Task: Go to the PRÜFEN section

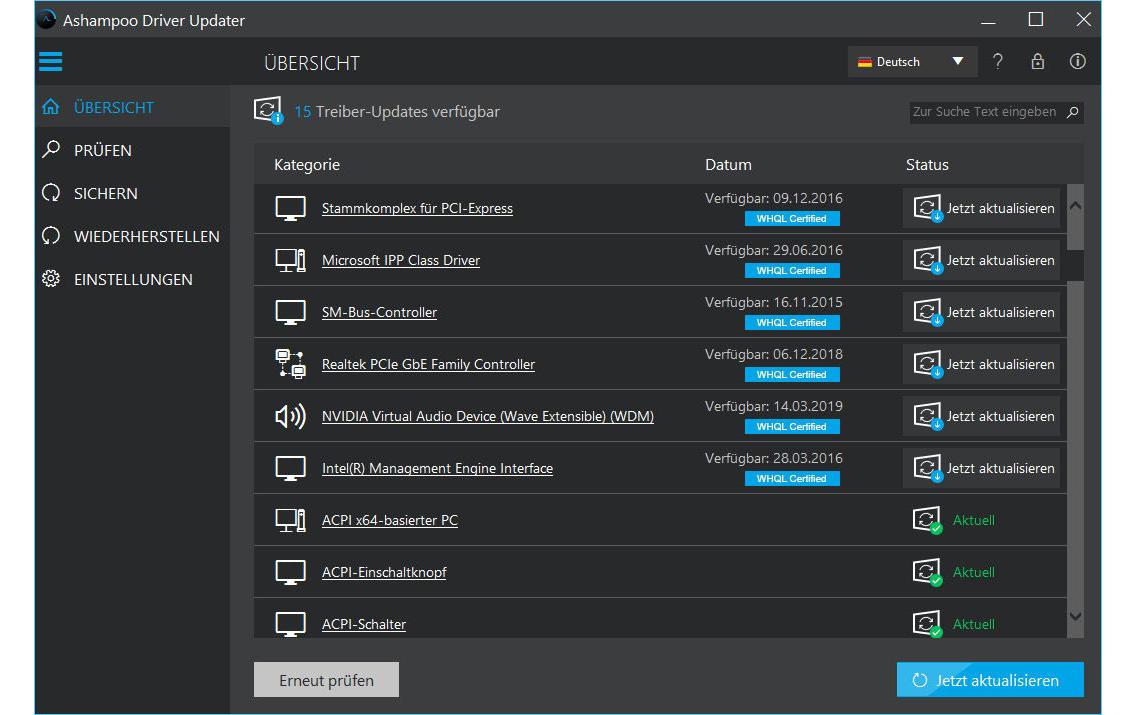Action: coord(103,150)
